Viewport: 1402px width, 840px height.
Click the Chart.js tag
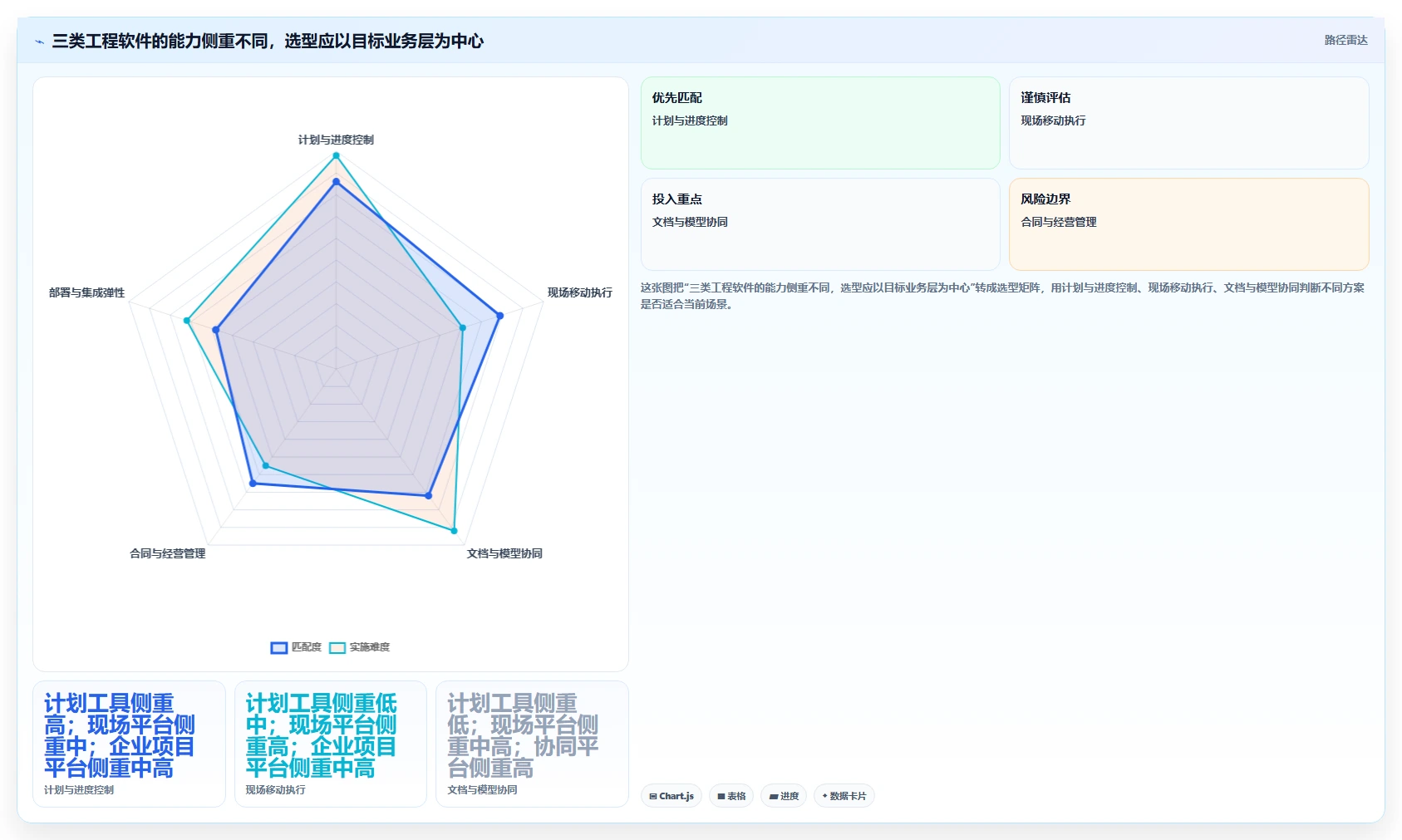(671, 796)
